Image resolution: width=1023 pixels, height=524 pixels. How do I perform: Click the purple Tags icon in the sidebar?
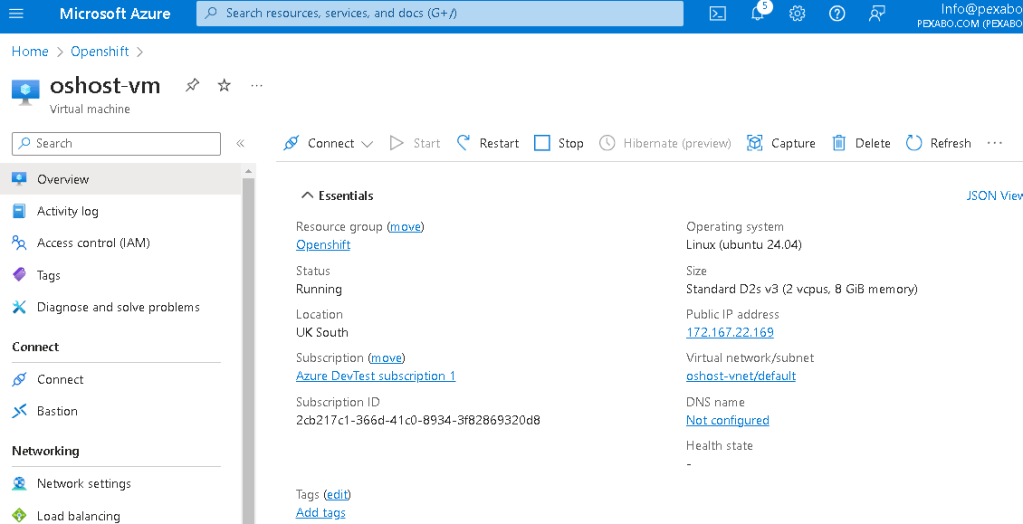[x=20, y=275]
